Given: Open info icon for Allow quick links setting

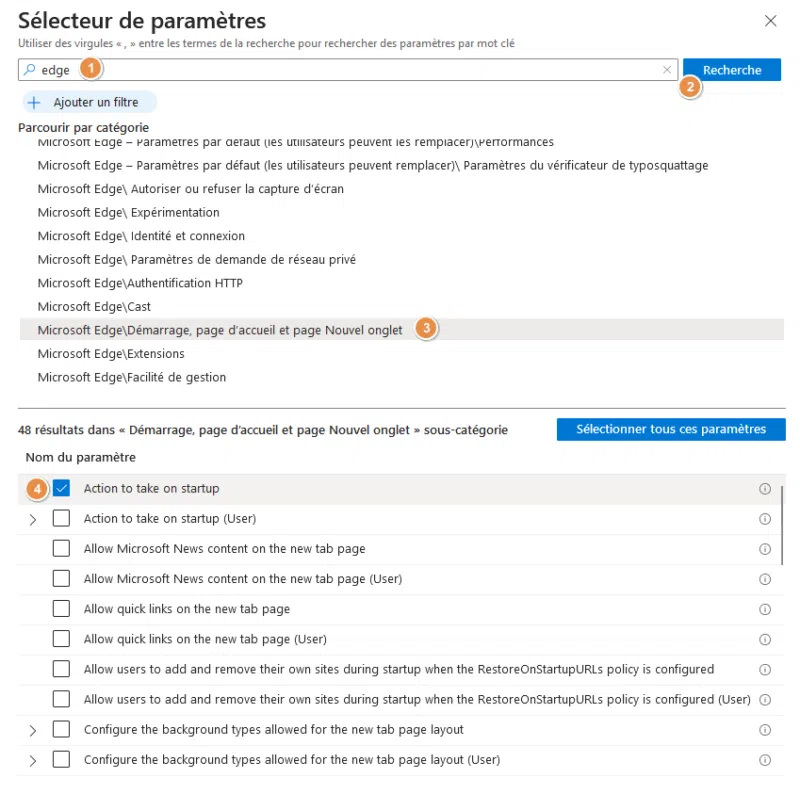Looking at the screenshot, I should (x=765, y=608).
